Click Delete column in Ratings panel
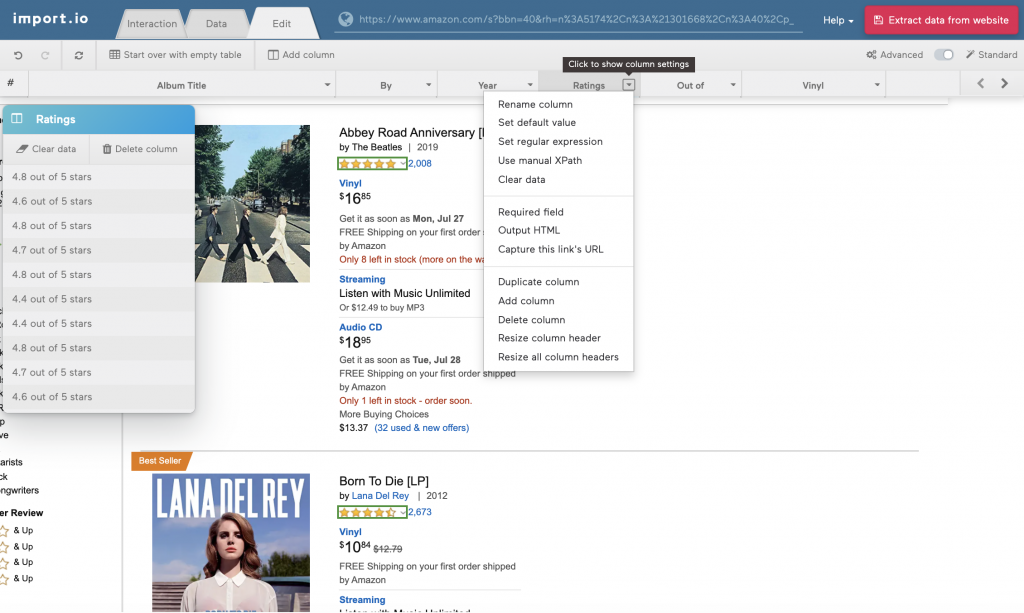 click(140, 149)
